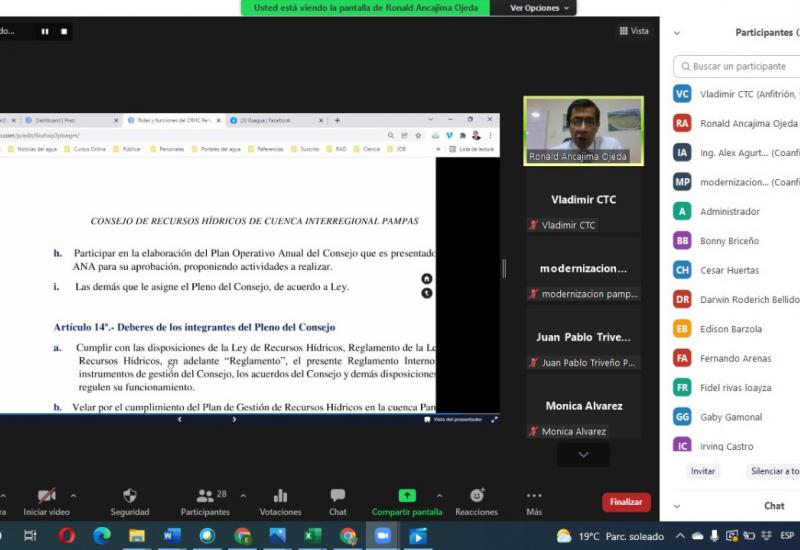Open the Reacciones emoji icon
Viewport: 800px width, 550px height.
477,496
